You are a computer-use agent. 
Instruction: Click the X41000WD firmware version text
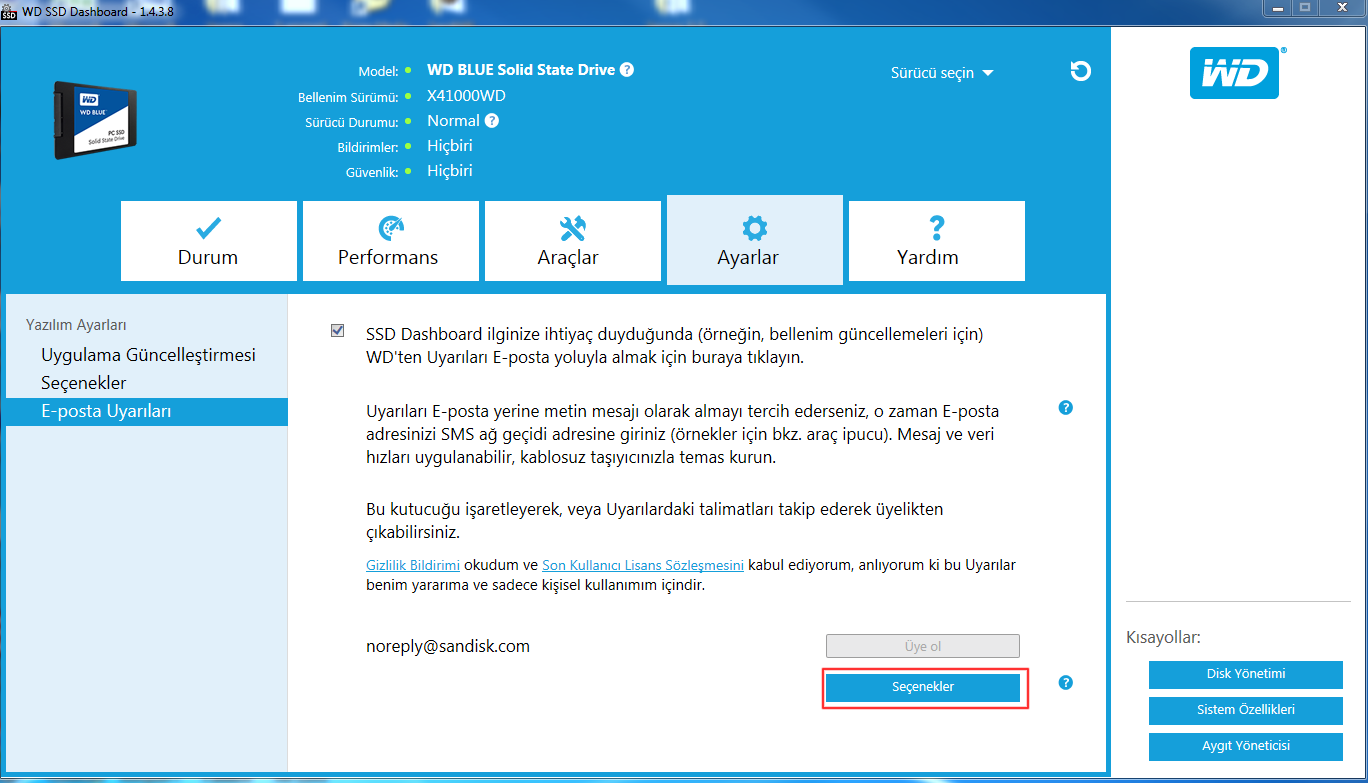[x=466, y=96]
